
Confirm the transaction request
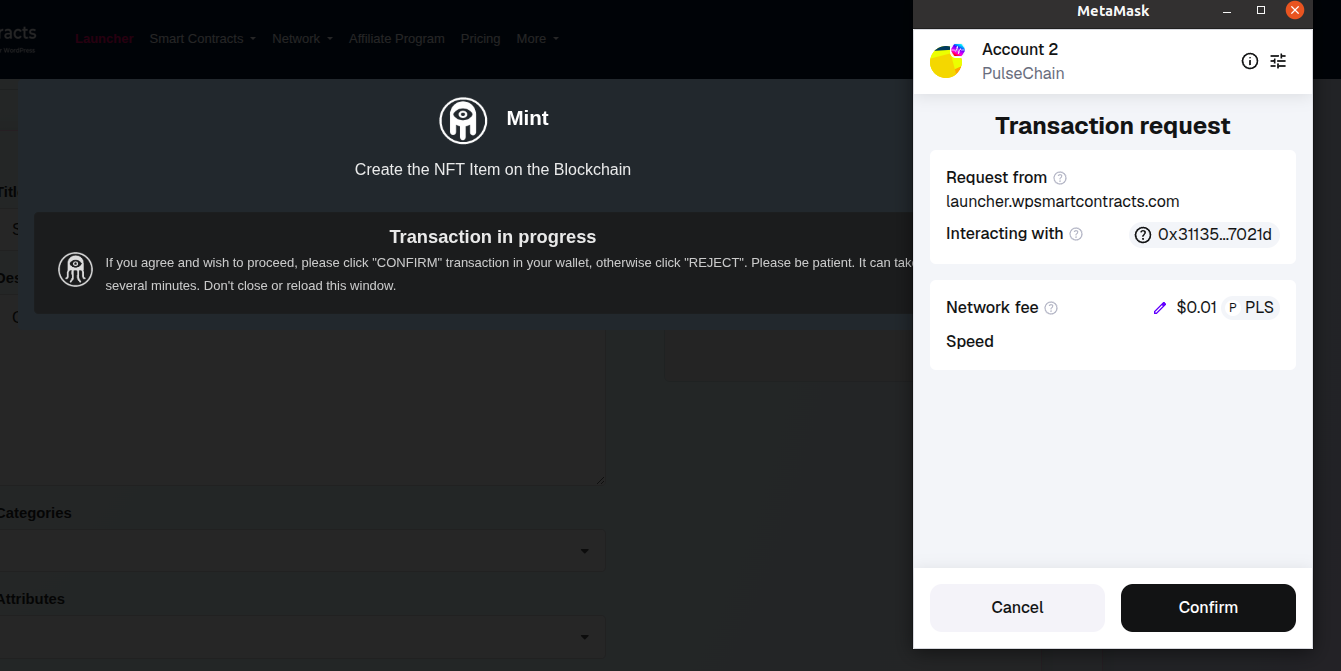tap(1207, 607)
